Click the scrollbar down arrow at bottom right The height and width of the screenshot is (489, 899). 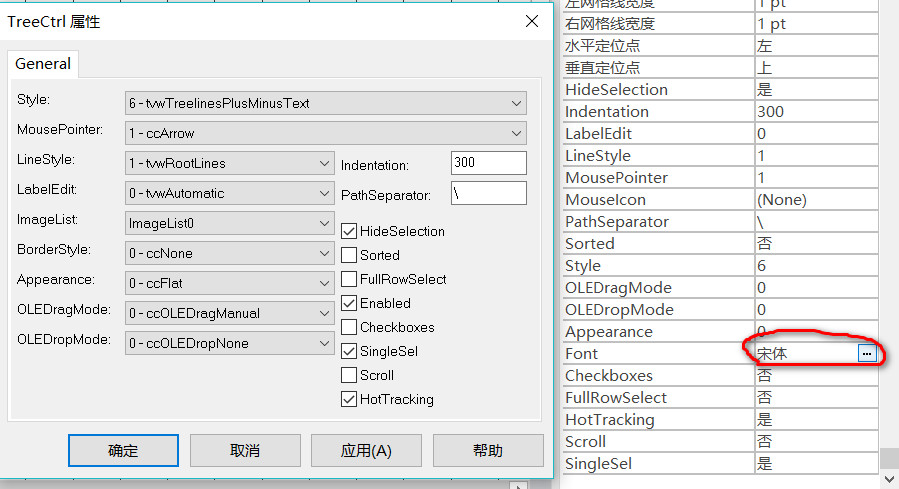pos(889,479)
